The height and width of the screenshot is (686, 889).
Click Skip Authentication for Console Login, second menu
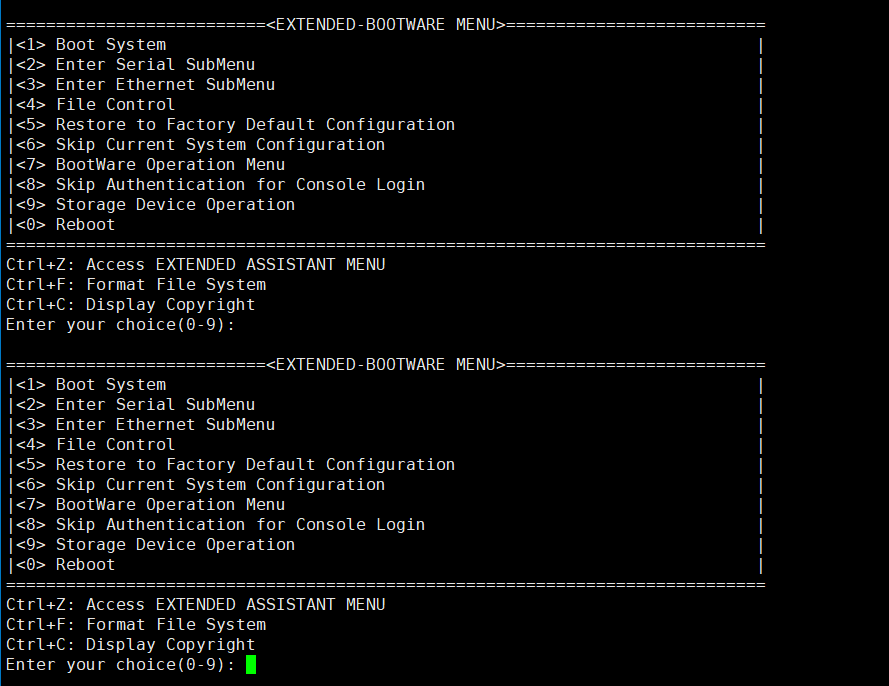coord(240,525)
